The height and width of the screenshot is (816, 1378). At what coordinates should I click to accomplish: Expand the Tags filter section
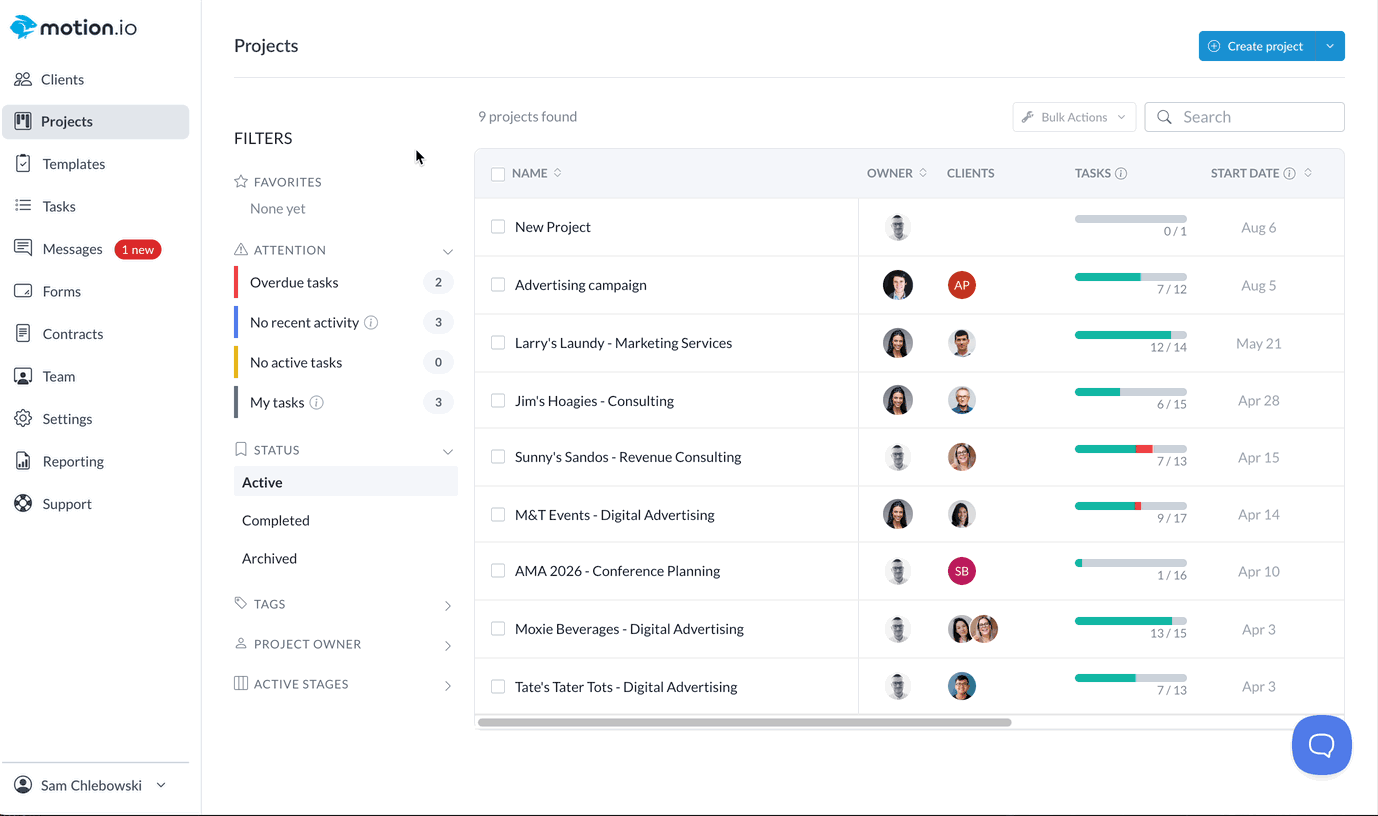point(447,605)
